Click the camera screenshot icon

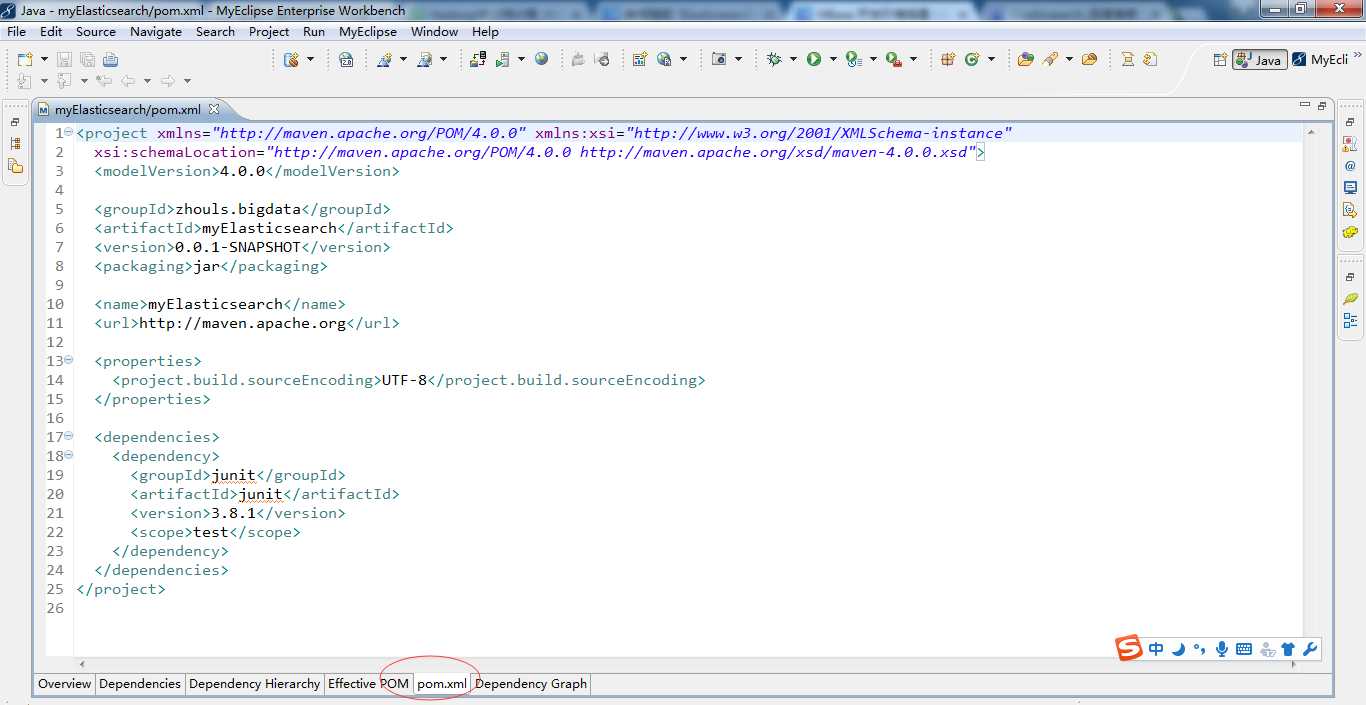point(719,60)
